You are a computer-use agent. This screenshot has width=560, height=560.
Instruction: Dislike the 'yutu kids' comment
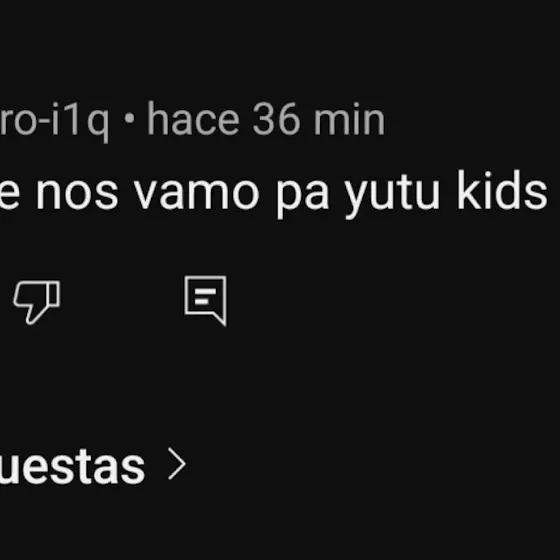point(37,302)
